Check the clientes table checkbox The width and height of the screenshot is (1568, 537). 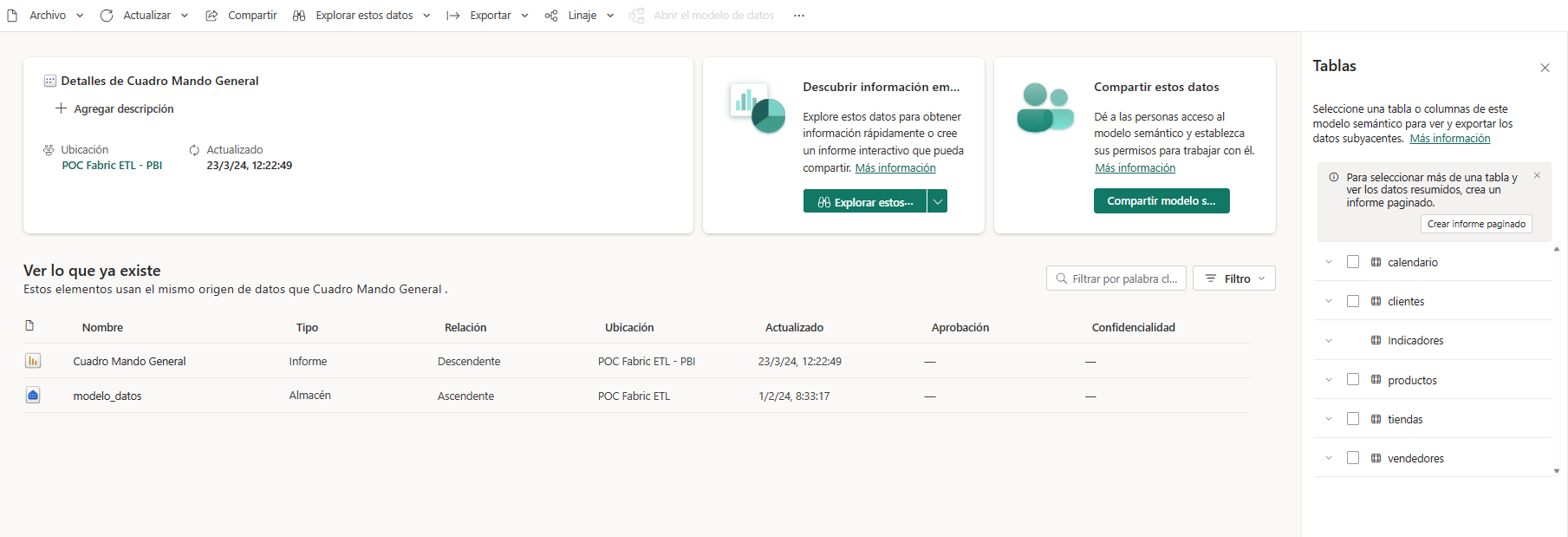1353,301
